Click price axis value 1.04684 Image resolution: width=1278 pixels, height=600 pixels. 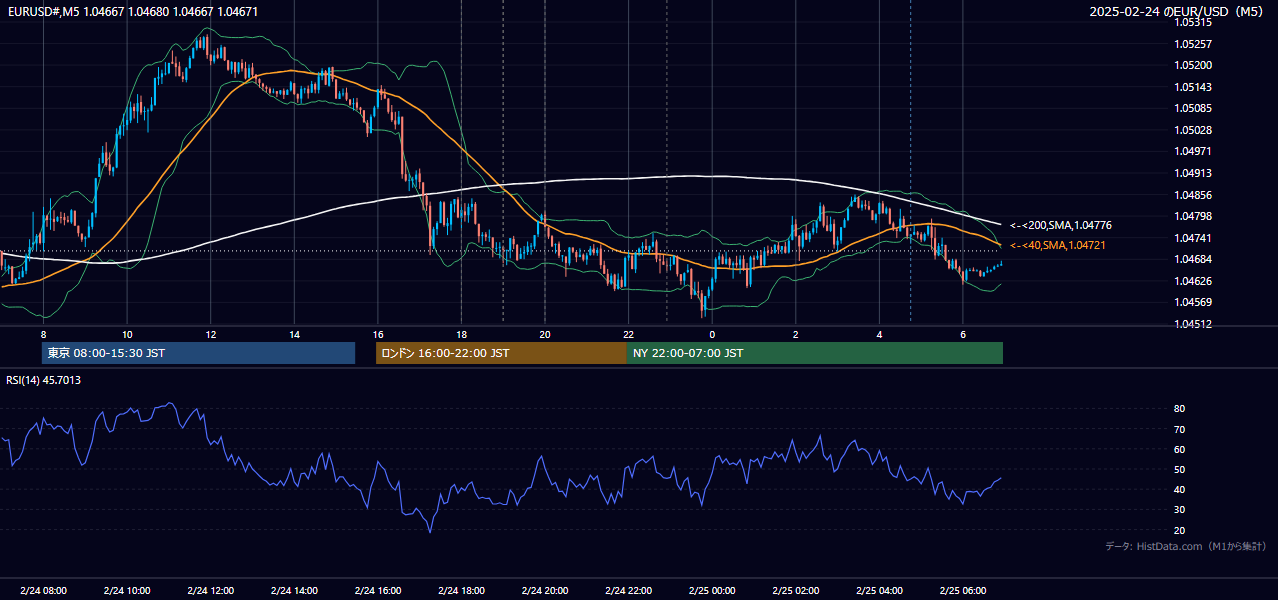[x=1193, y=260]
